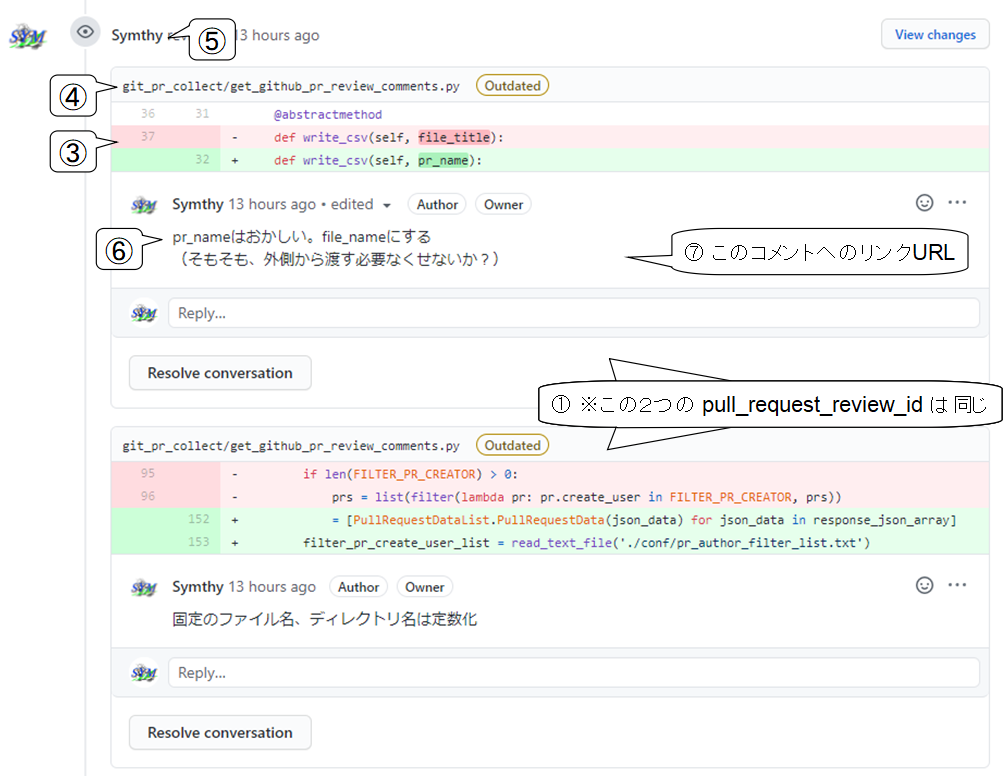1007x780 pixels.
Task: Click Reply field under pr_name comment
Action: click(x=574, y=313)
